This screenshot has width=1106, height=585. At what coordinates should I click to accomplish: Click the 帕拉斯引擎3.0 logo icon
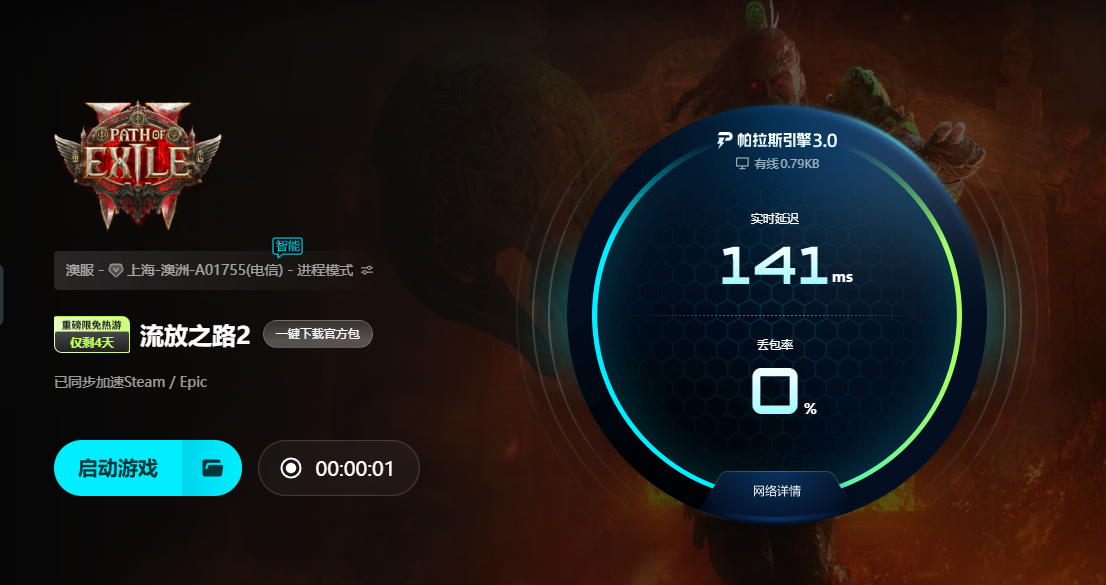pos(724,140)
